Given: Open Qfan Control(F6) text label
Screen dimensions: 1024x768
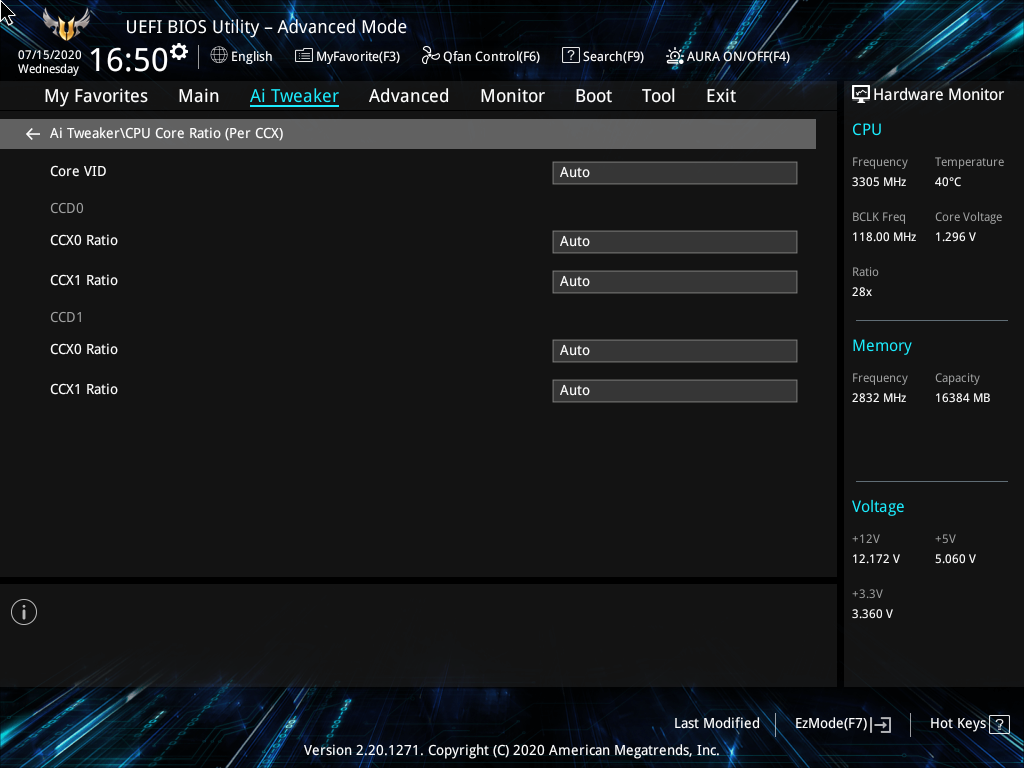Looking at the screenshot, I should click(x=491, y=57).
